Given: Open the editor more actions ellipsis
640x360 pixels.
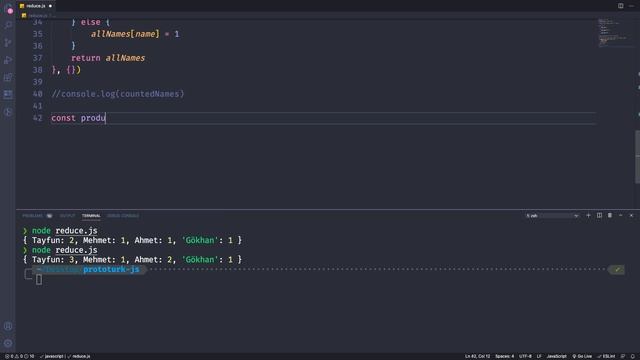Looking at the screenshot, I should (631, 6).
